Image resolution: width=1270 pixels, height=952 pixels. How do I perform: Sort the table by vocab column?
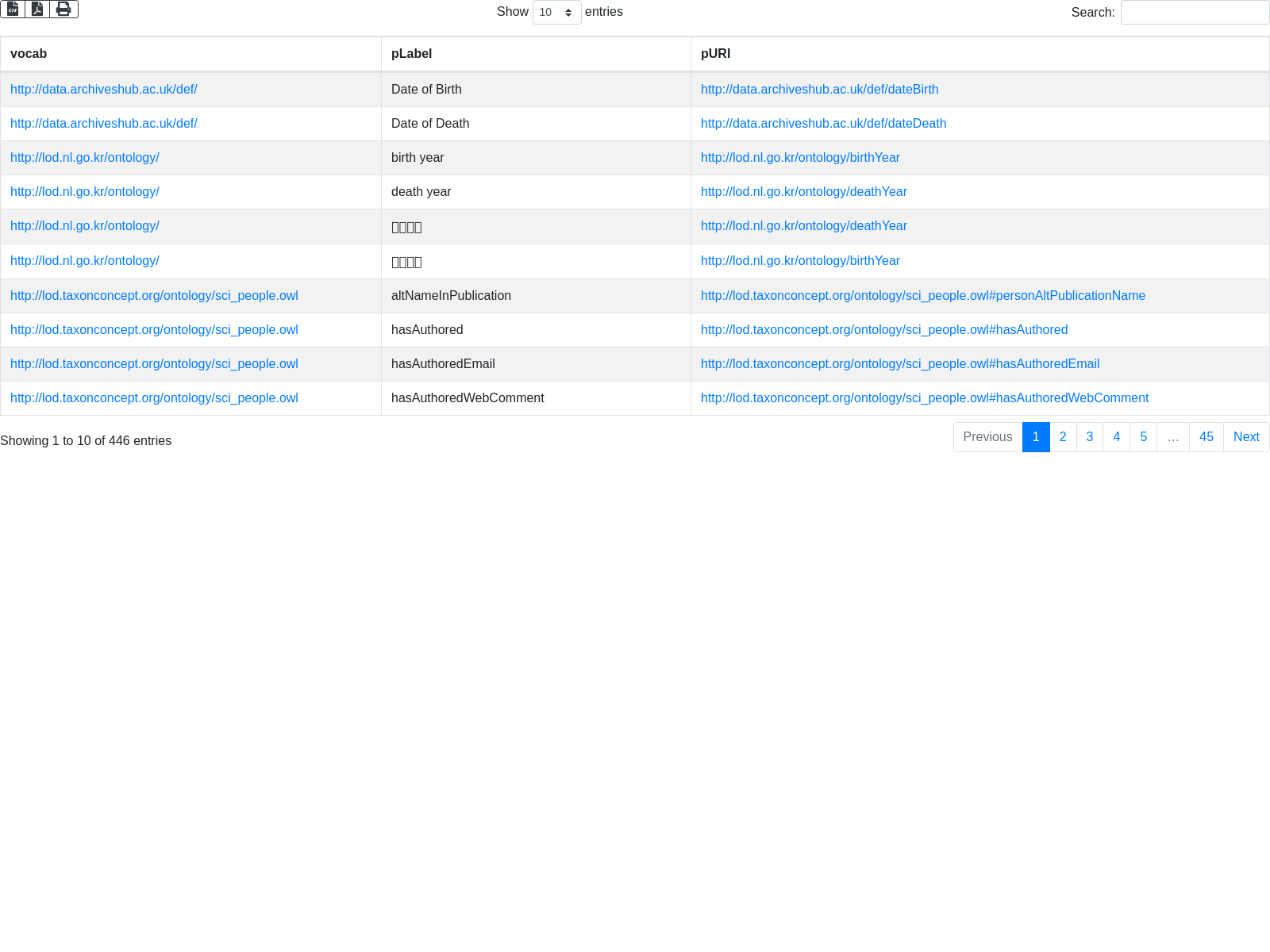pyautogui.click(x=29, y=54)
